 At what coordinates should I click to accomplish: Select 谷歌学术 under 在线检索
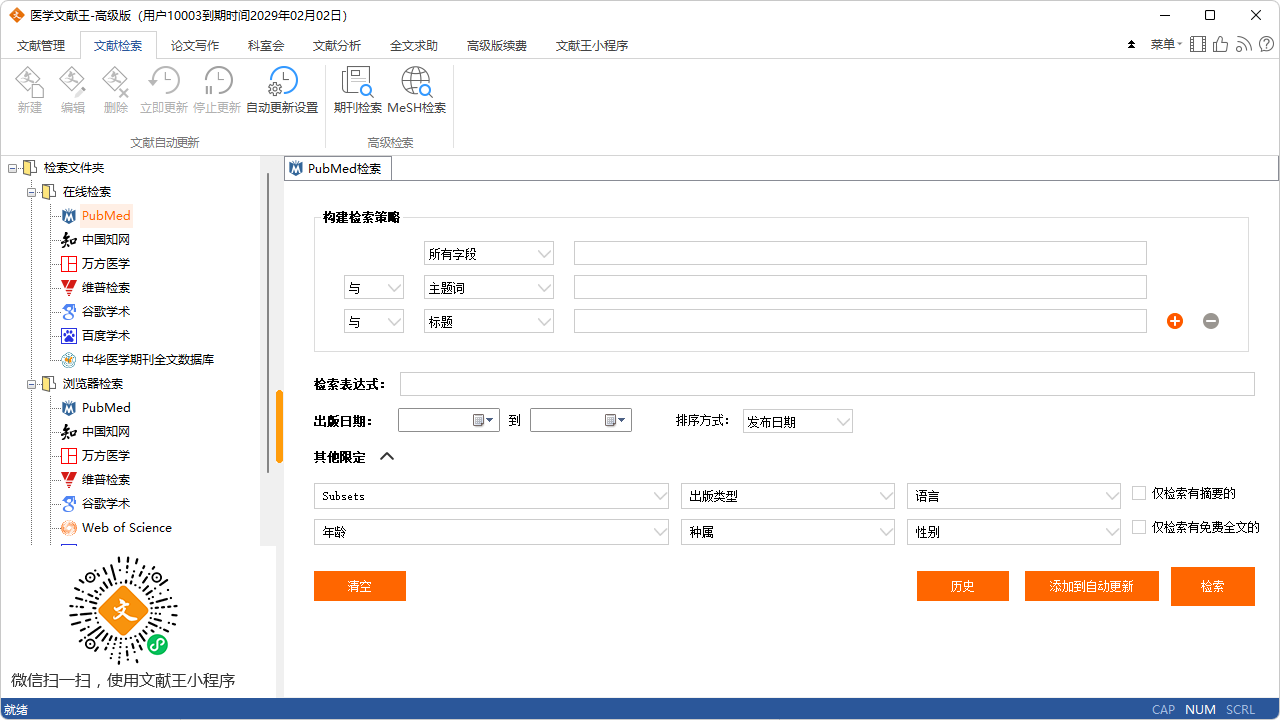(106, 311)
